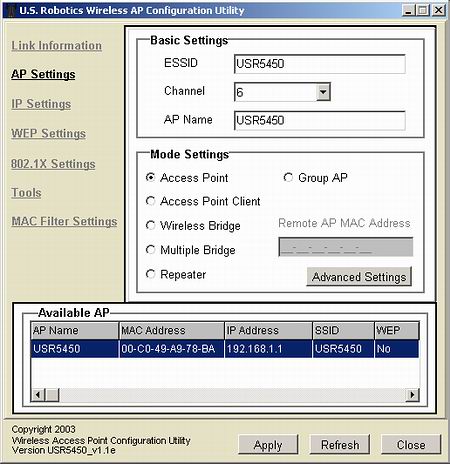Select the USR5450 row in Available AP
Screen dimensions: 450x464
(x=225, y=349)
